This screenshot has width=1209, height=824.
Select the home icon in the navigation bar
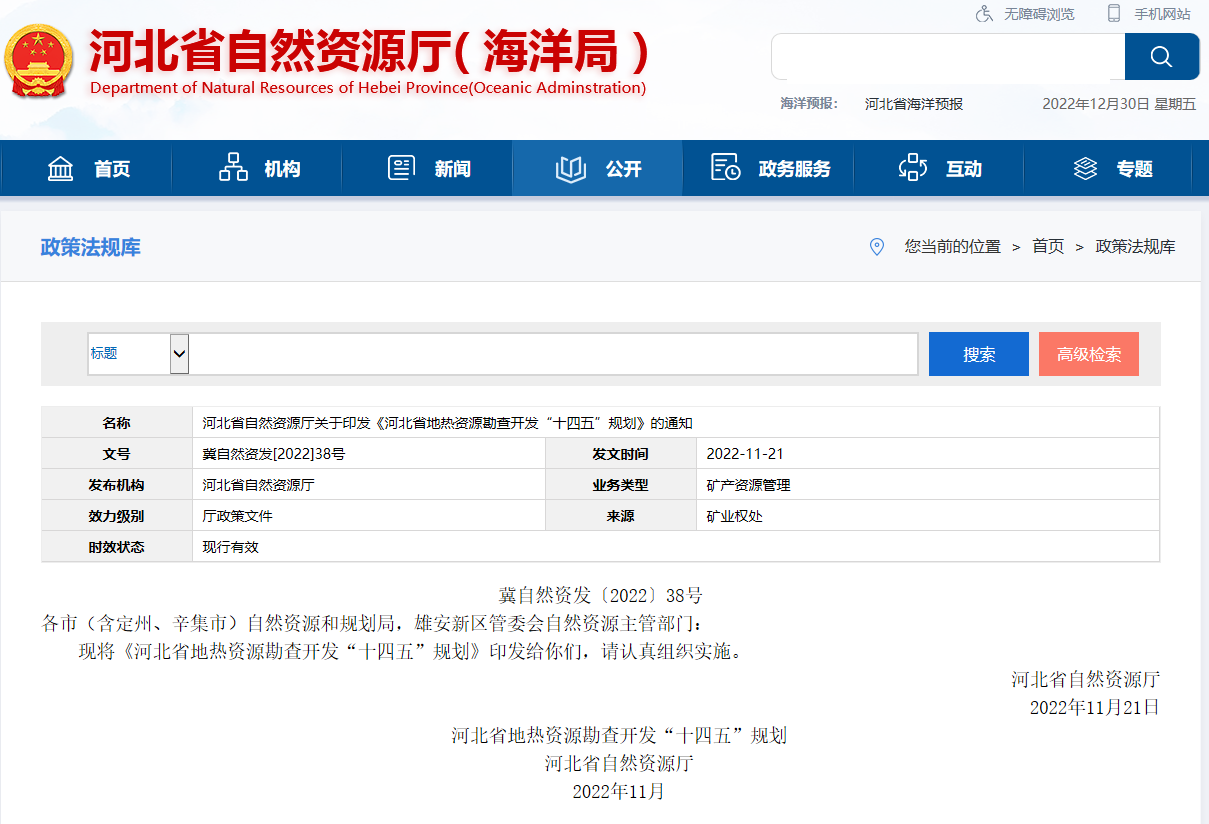click(x=60, y=168)
